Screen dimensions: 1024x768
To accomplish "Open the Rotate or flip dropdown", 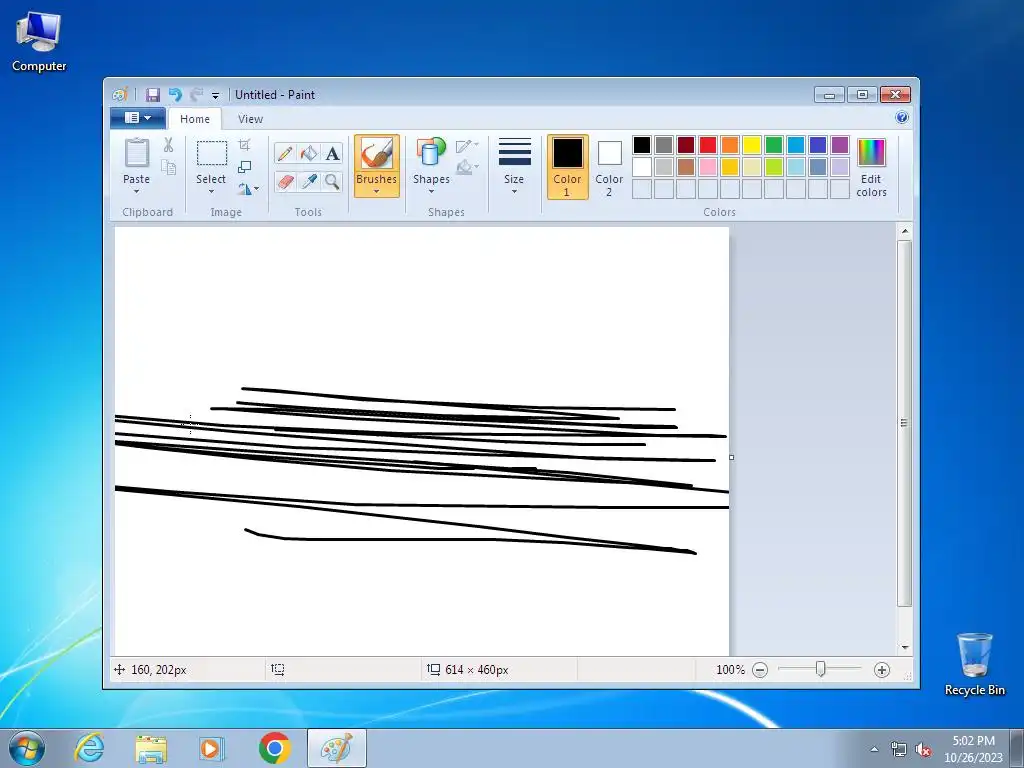I will [248, 189].
